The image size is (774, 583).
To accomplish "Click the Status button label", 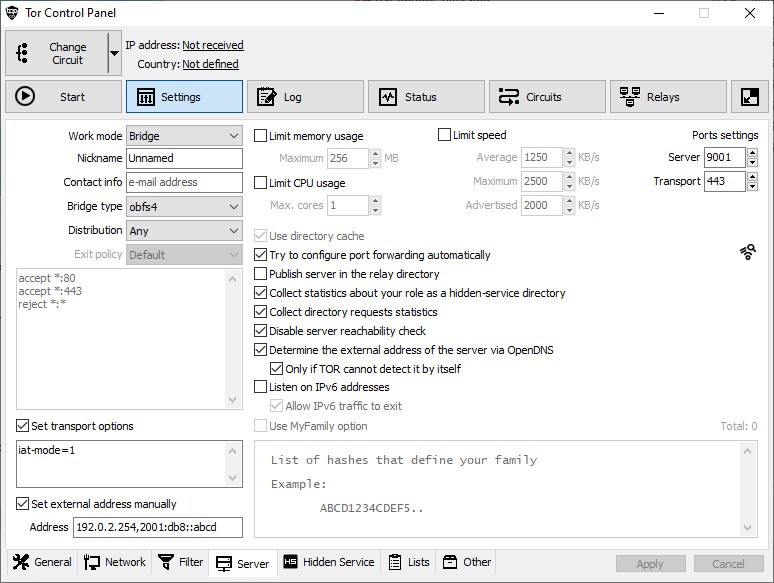I will click(421, 97).
